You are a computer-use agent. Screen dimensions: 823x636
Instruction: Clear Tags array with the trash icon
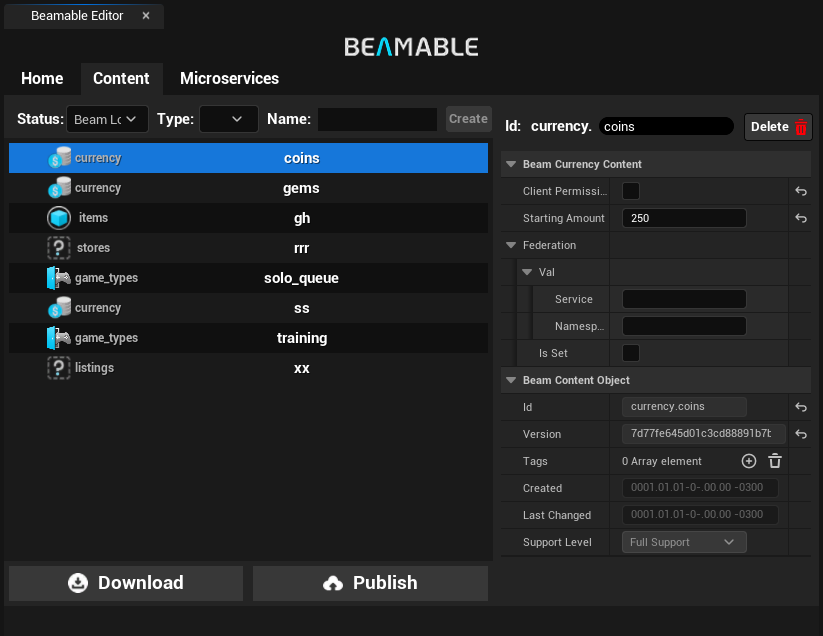point(774,461)
